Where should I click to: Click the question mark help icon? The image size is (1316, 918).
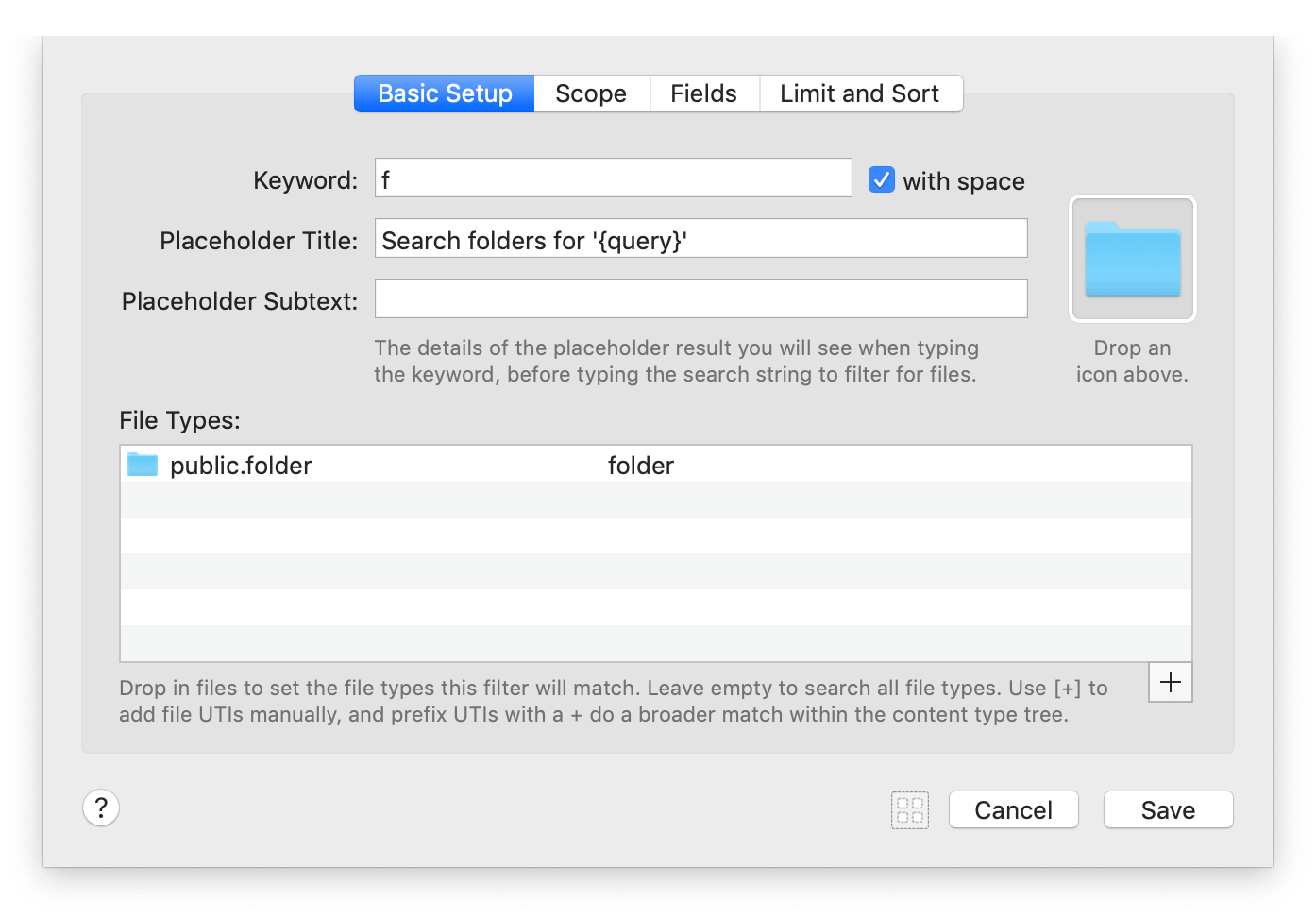101,807
